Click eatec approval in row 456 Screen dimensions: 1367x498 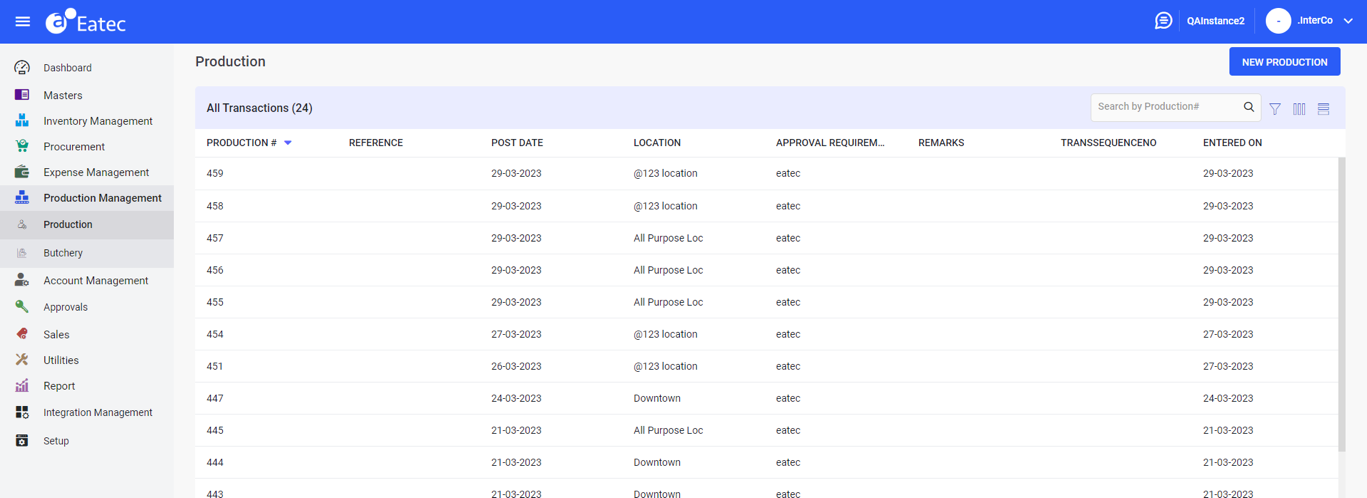point(788,270)
